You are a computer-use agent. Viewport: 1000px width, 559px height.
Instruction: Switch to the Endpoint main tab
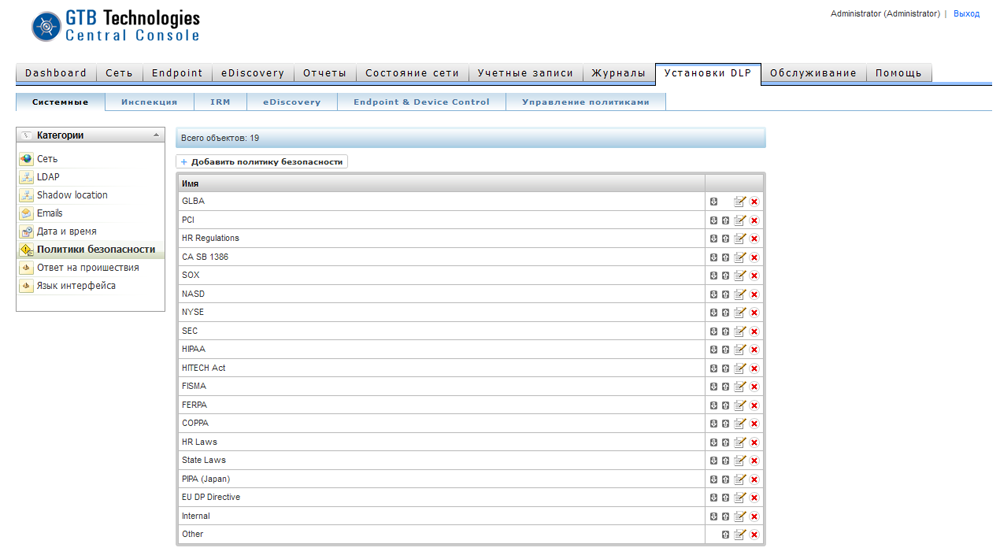(177, 73)
